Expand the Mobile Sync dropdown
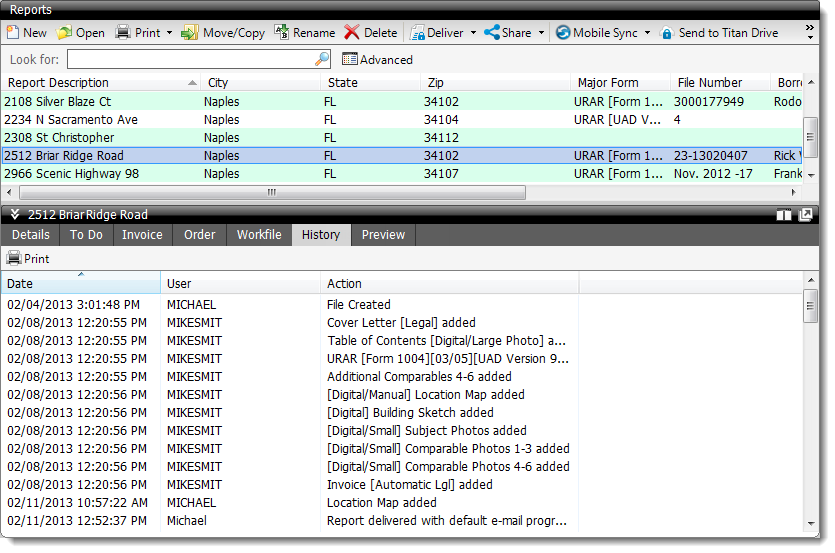The image size is (835, 553). 647,33
